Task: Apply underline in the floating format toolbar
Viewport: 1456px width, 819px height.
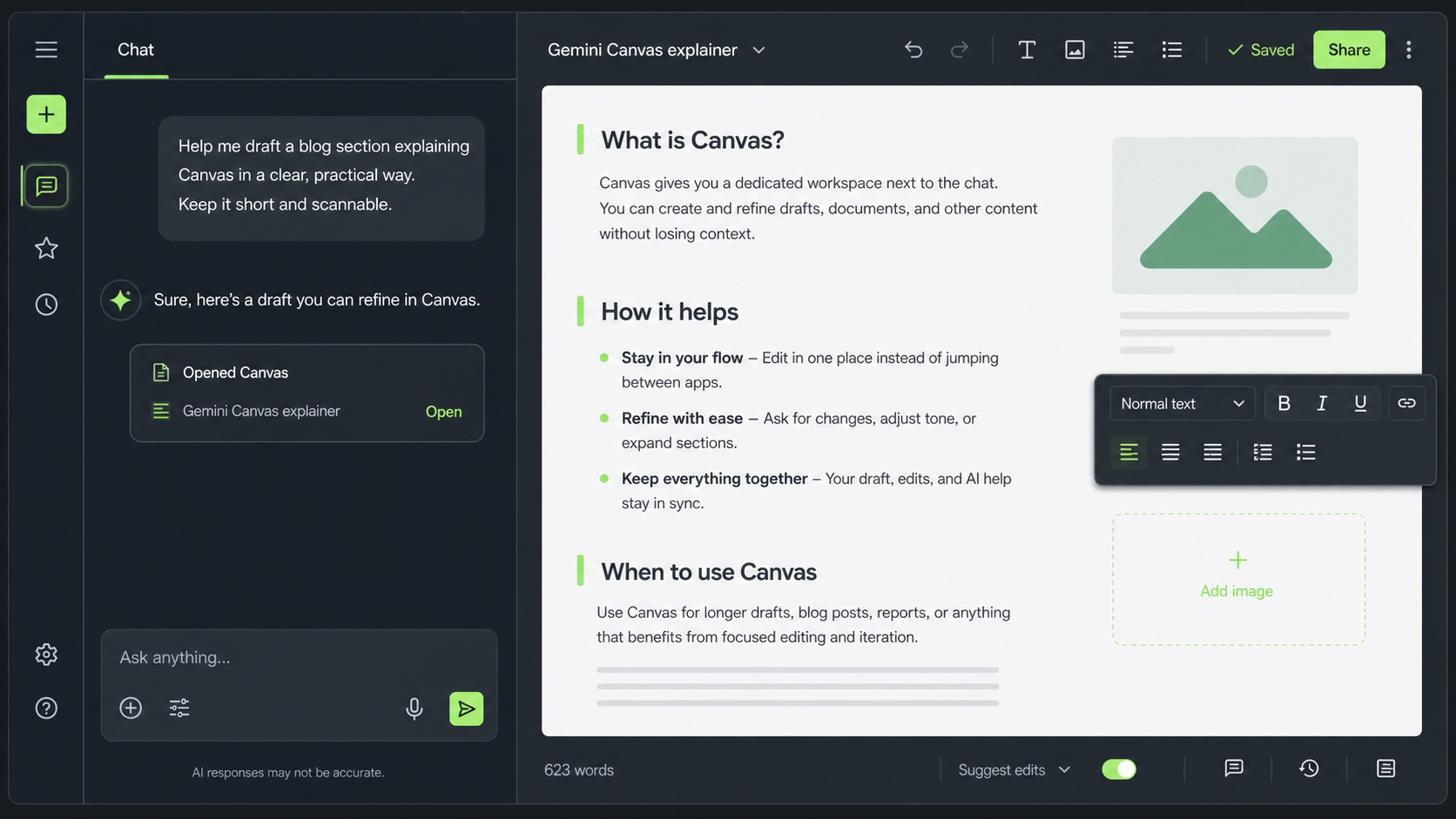Action: point(1360,403)
